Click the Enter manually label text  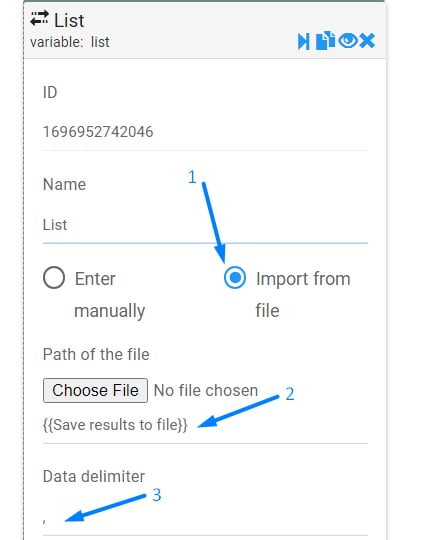click(110, 294)
